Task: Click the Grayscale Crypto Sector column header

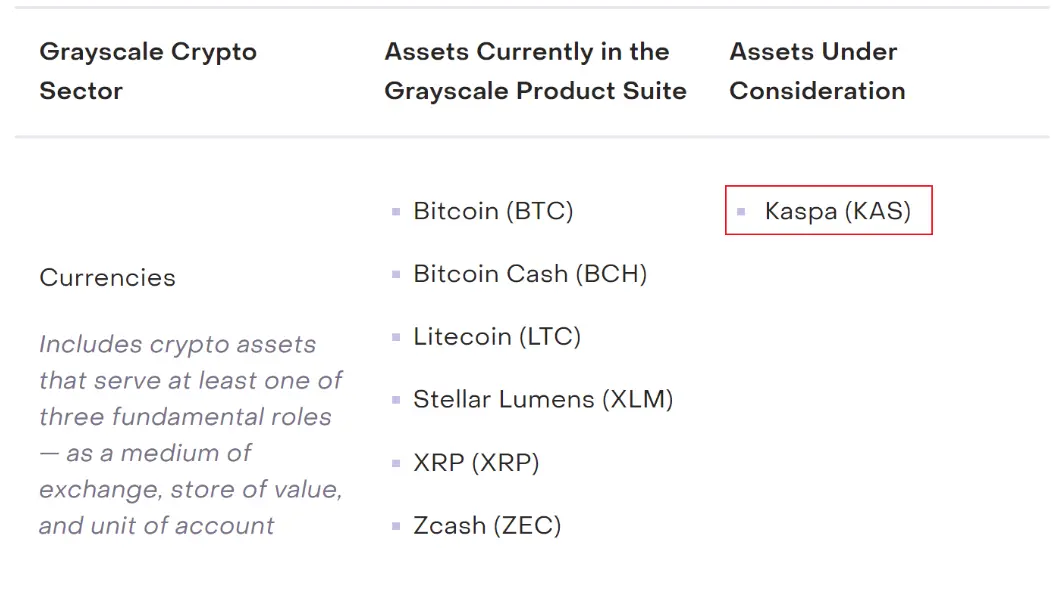Action: click(x=148, y=71)
